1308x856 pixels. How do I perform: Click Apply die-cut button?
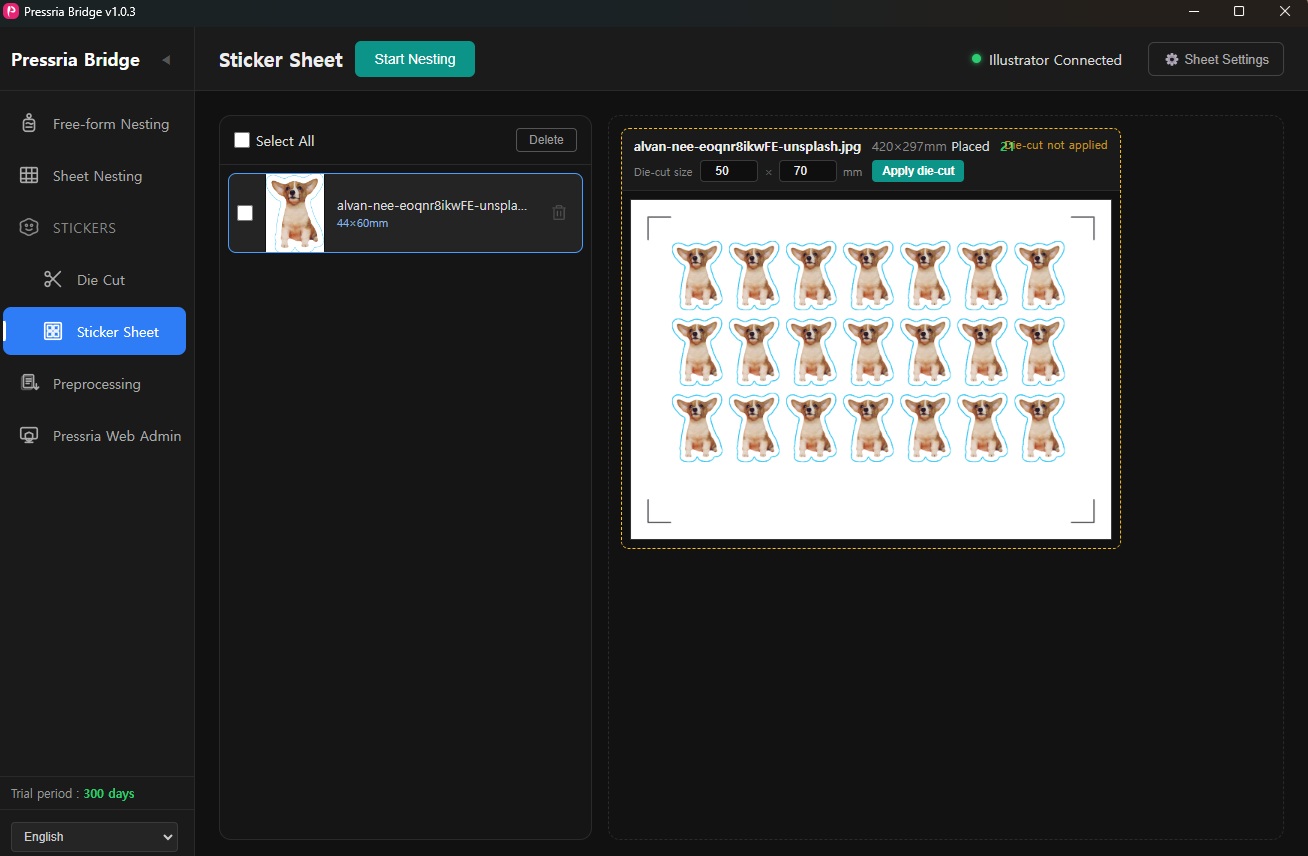tap(918, 171)
